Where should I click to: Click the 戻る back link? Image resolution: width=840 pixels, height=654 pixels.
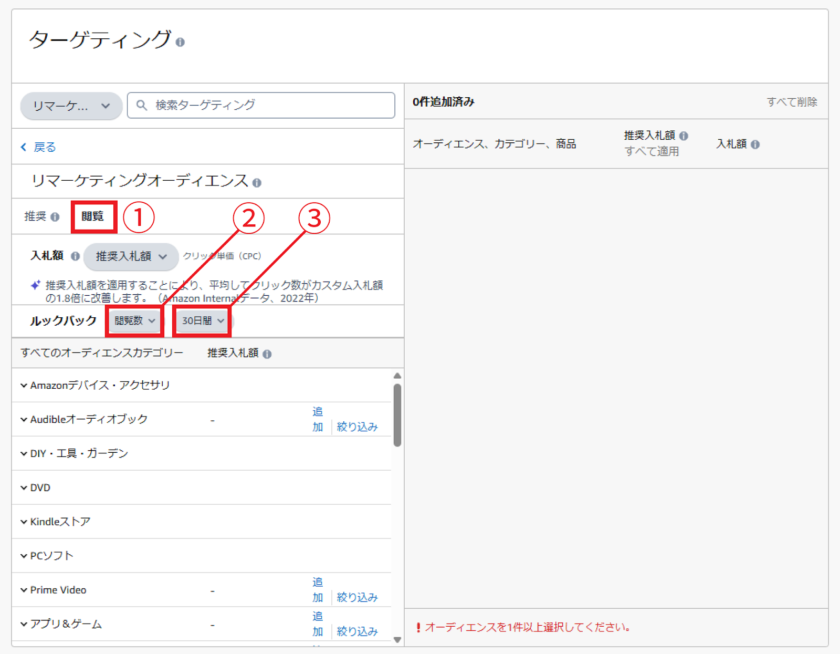click(x=39, y=147)
